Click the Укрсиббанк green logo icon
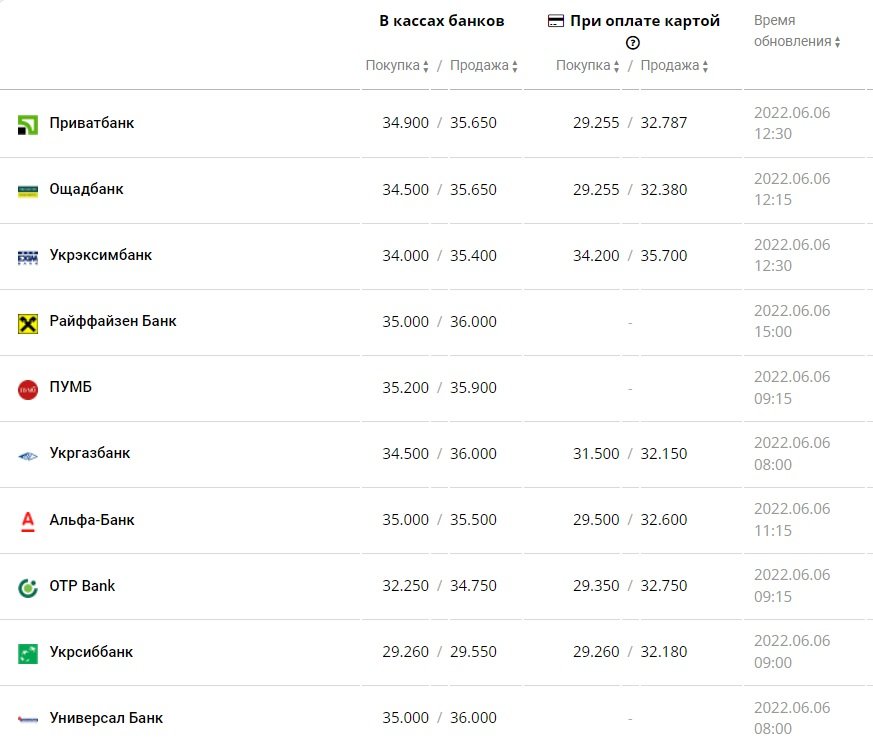This screenshot has width=873, height=750. 28,654
